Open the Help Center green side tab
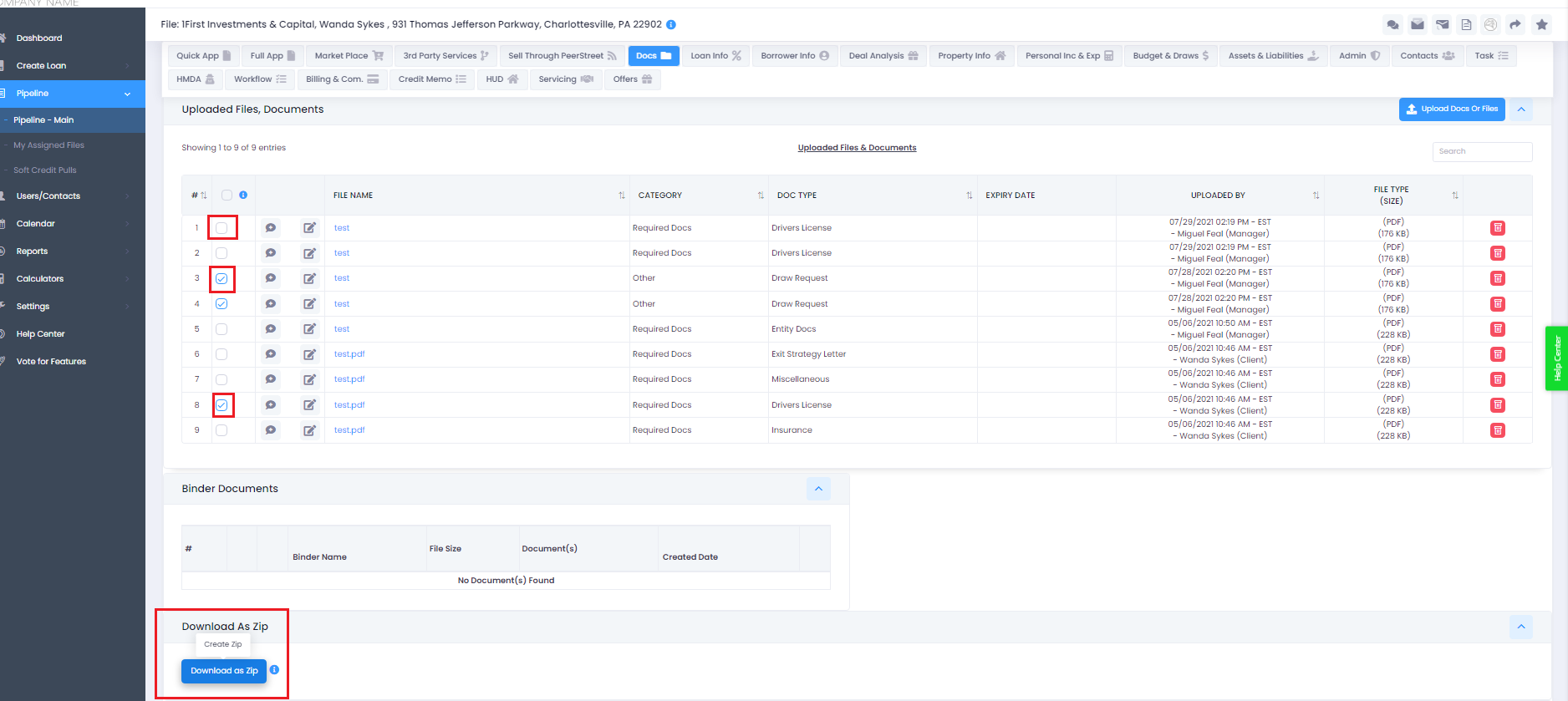 tap(1556, 358)
